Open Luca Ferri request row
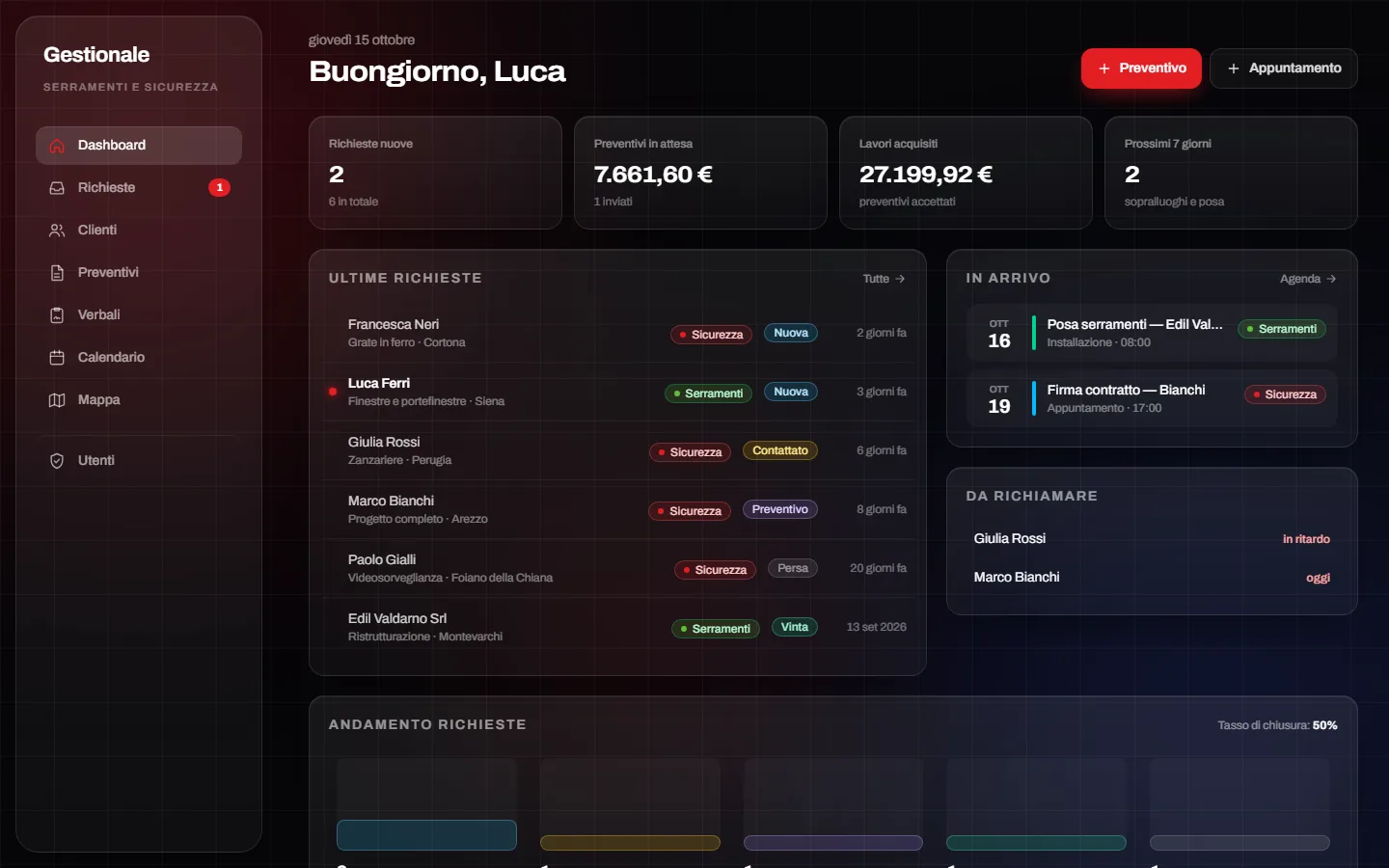This screenshot has height=868, width=1389. 617,392
